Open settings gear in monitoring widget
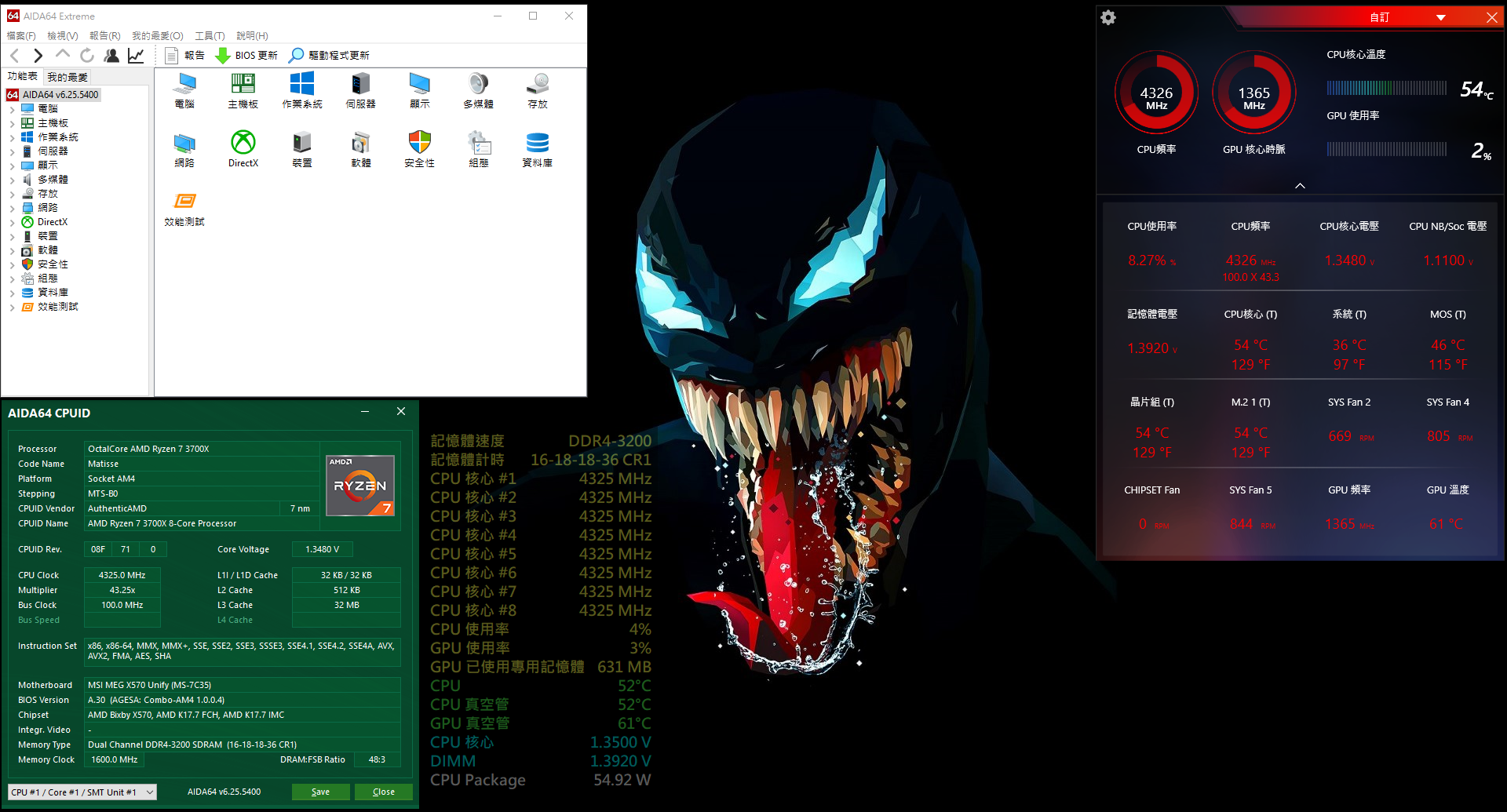The width and height of the screenshot is (1507, 812). pyautogui.click(x=1108, y=17)
